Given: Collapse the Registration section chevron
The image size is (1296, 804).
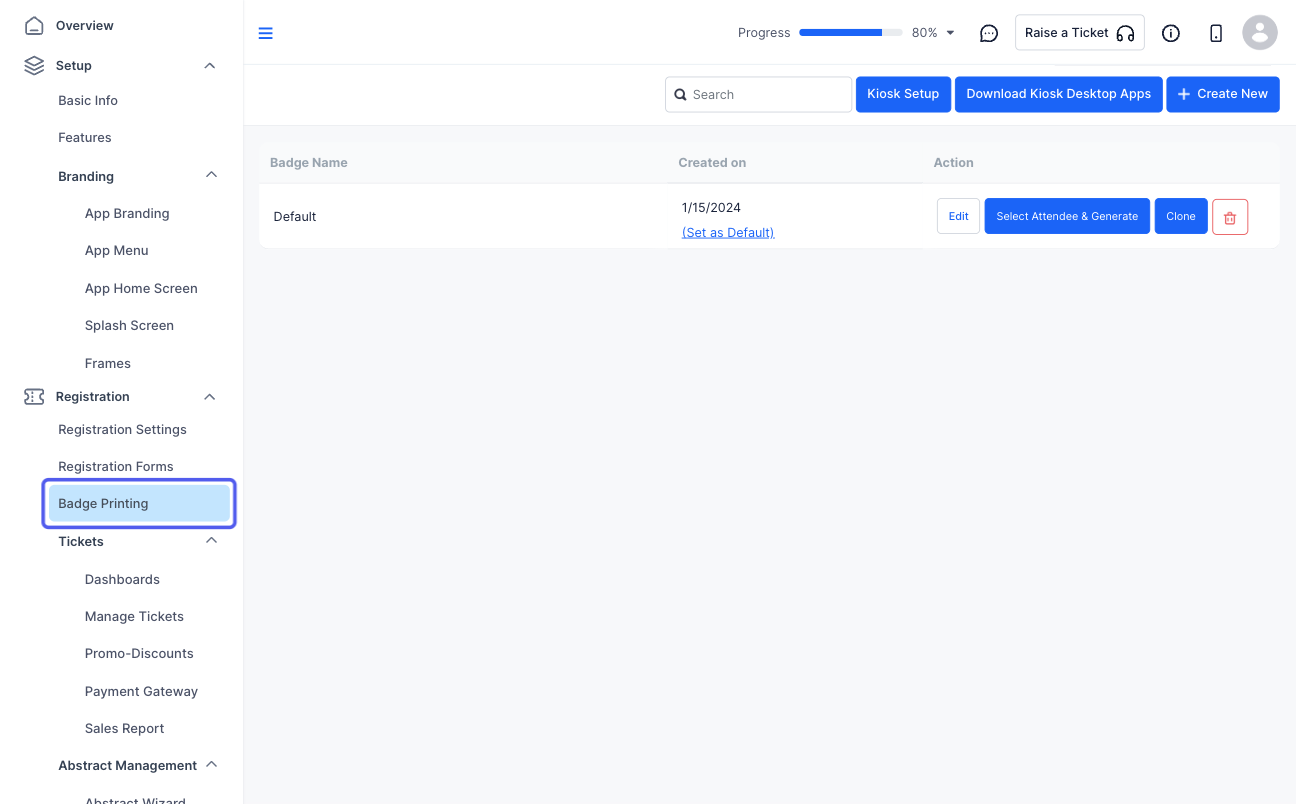Looking at the screenshot, I should tap(210, 397).
